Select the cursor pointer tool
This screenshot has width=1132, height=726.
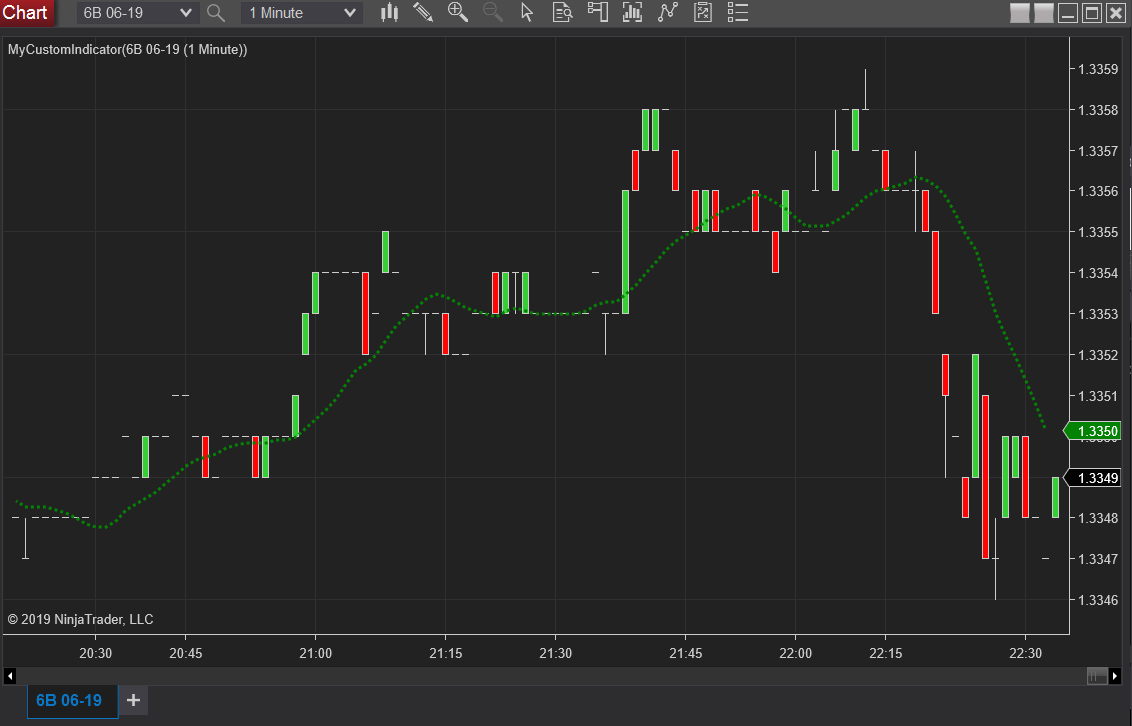click(x=527, y=12)
